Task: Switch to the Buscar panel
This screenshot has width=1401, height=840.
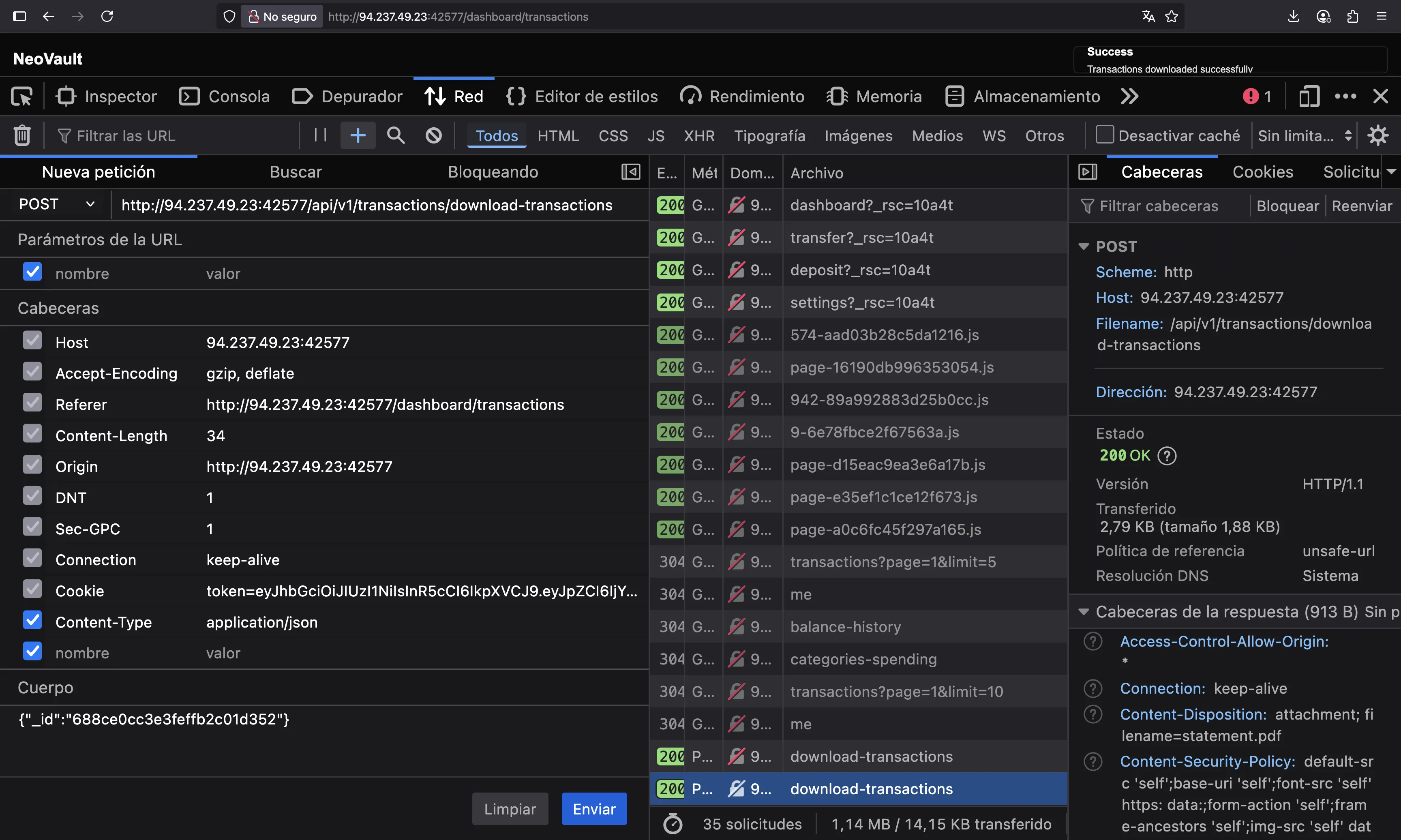Action: pyautogui.click(x=296, y=172)
